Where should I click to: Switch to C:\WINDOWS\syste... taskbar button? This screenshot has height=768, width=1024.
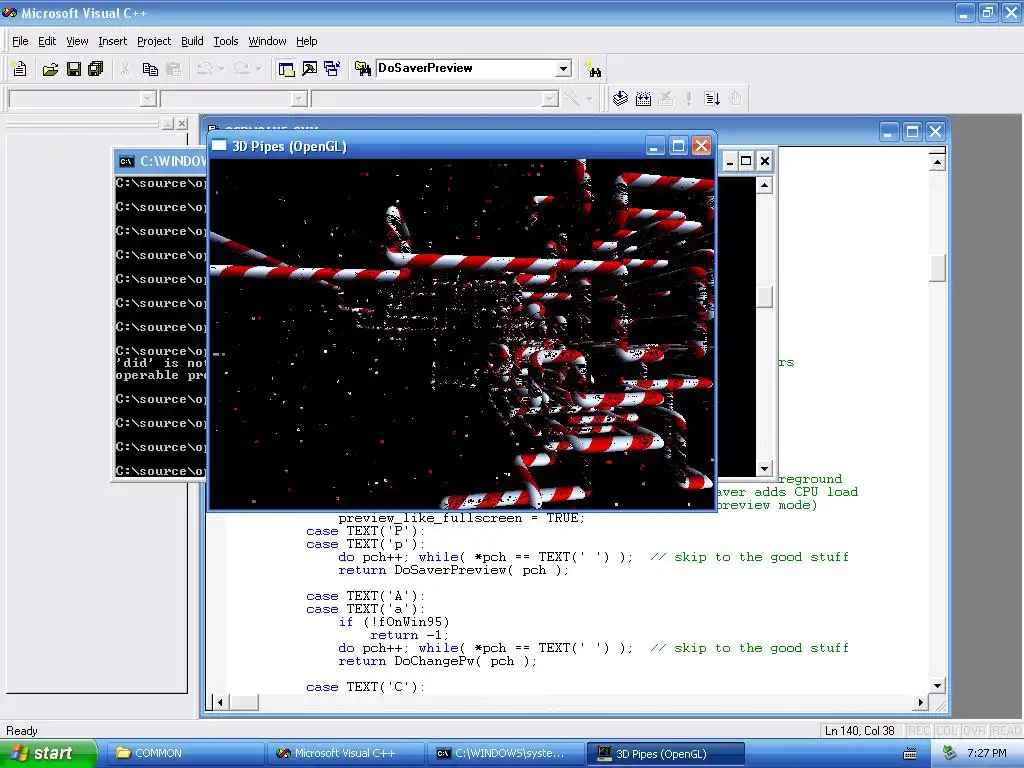505,753
